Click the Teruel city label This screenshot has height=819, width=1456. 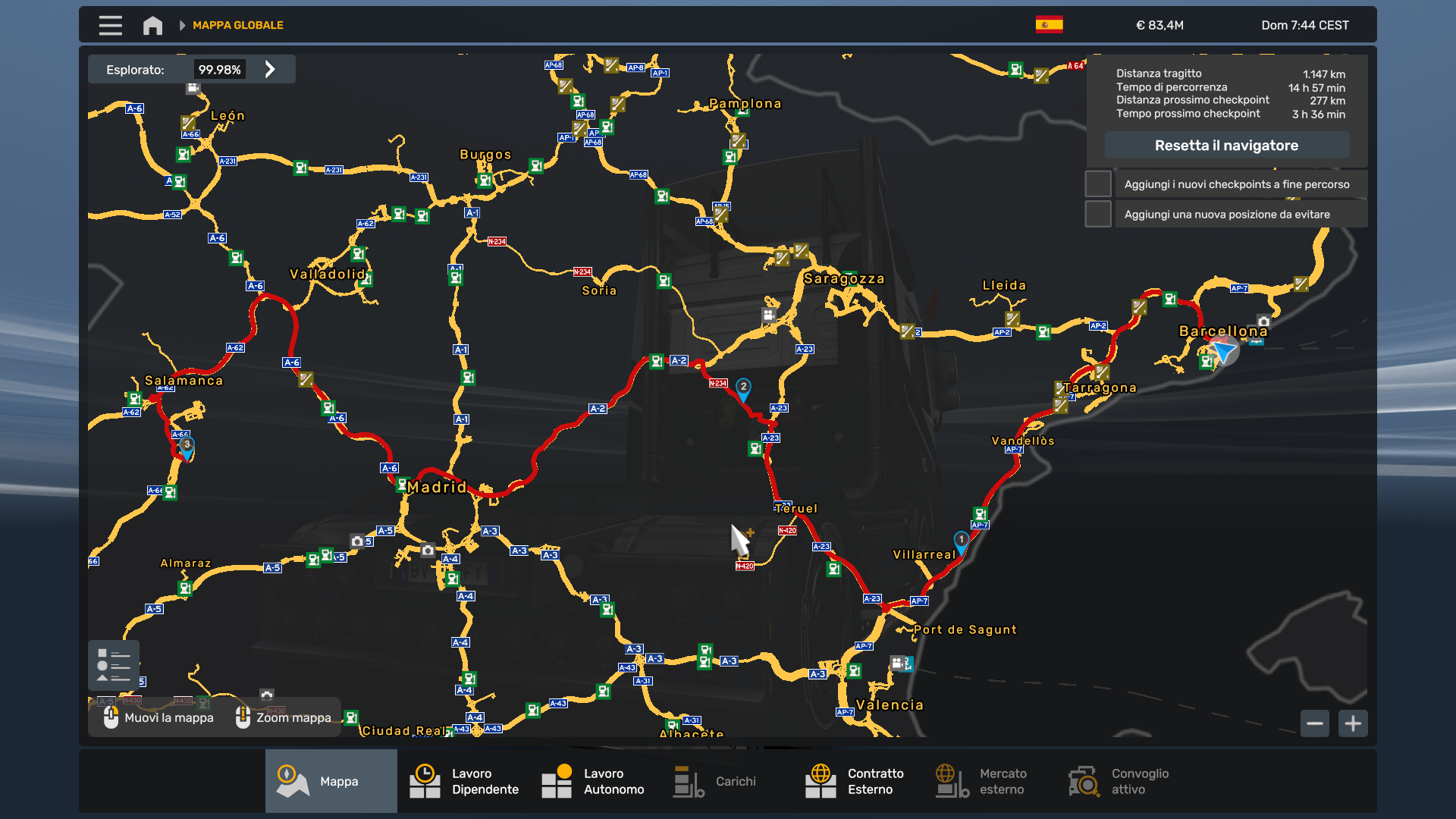pyautogui.click(x=797, y=508)
